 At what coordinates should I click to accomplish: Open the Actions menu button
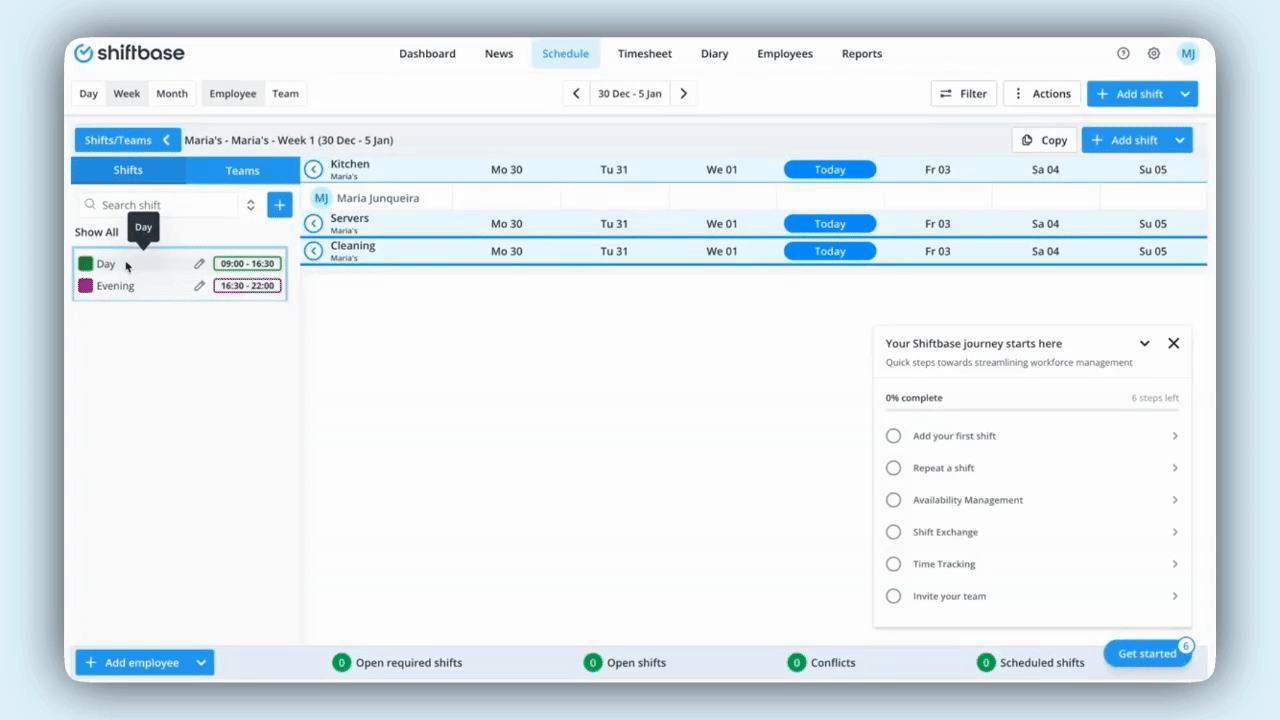(1042, 94)
